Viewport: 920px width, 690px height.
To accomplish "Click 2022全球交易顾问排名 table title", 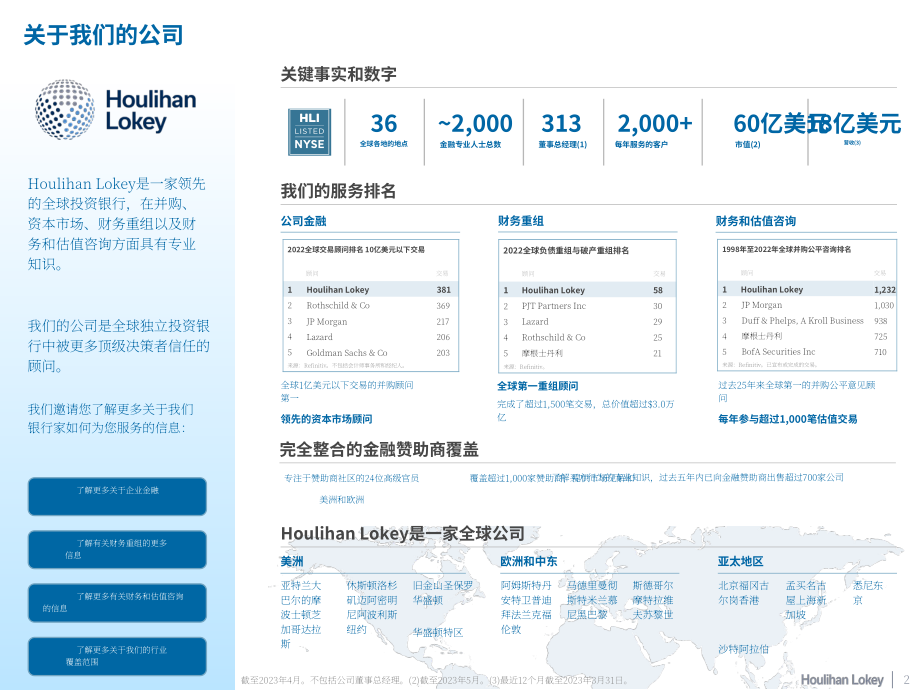I will [356, 249].
